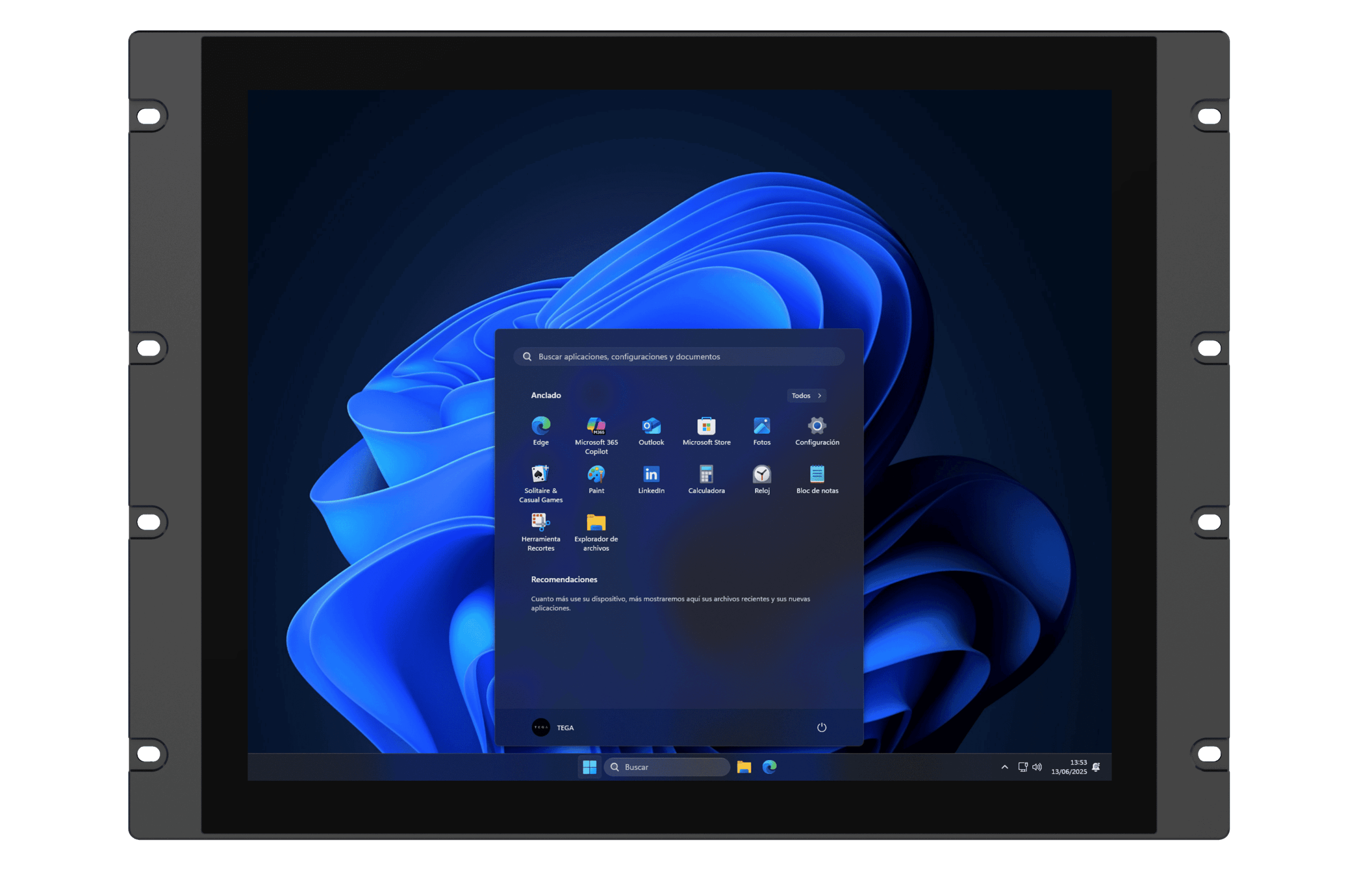Expand the Todos apps list
1372x888 pixels.
coord(806,396)
